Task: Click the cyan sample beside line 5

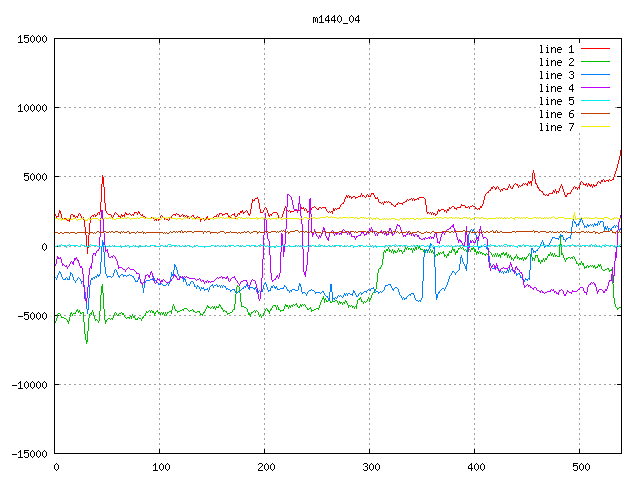Action: point(595,101)
